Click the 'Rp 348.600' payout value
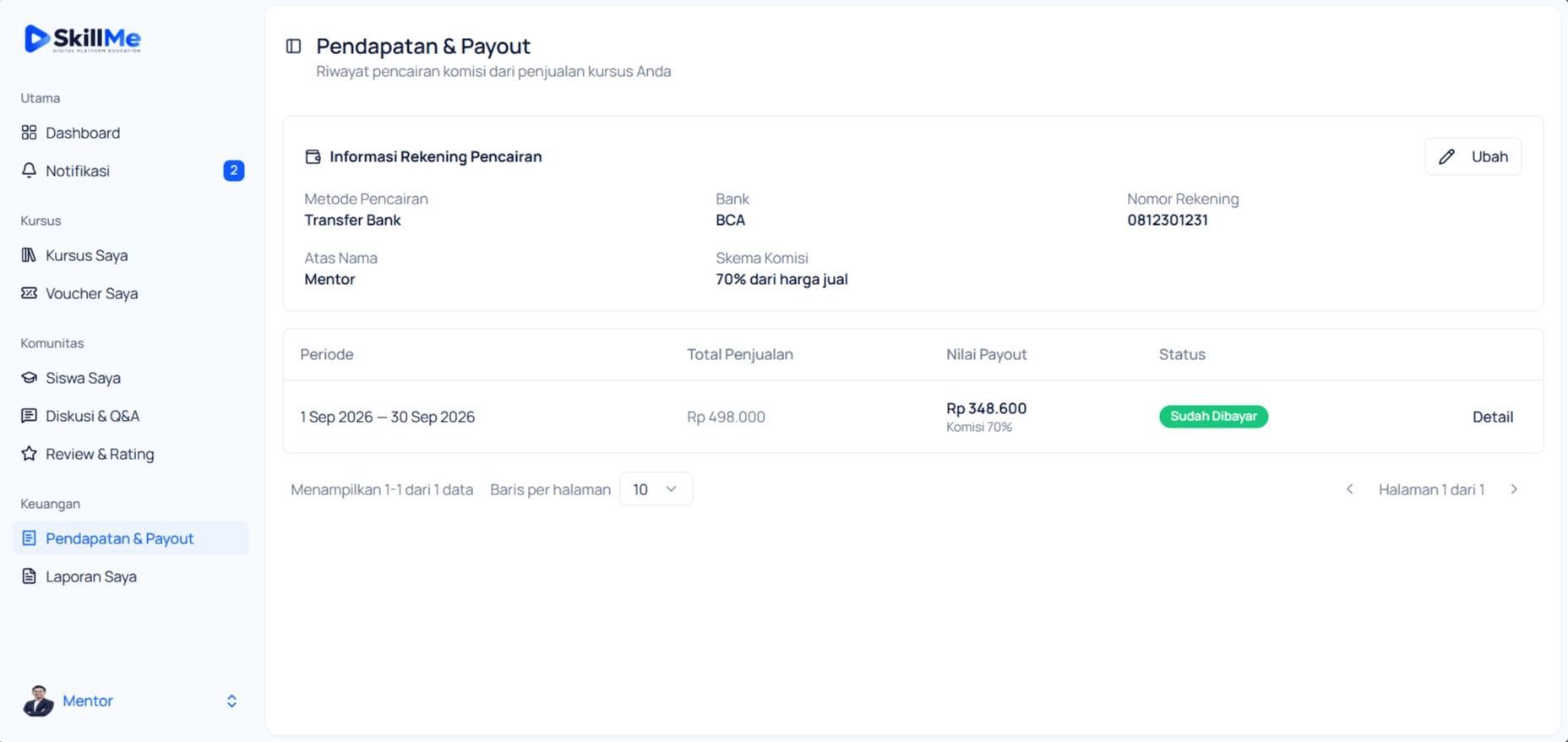 click(x=987, y=408)
